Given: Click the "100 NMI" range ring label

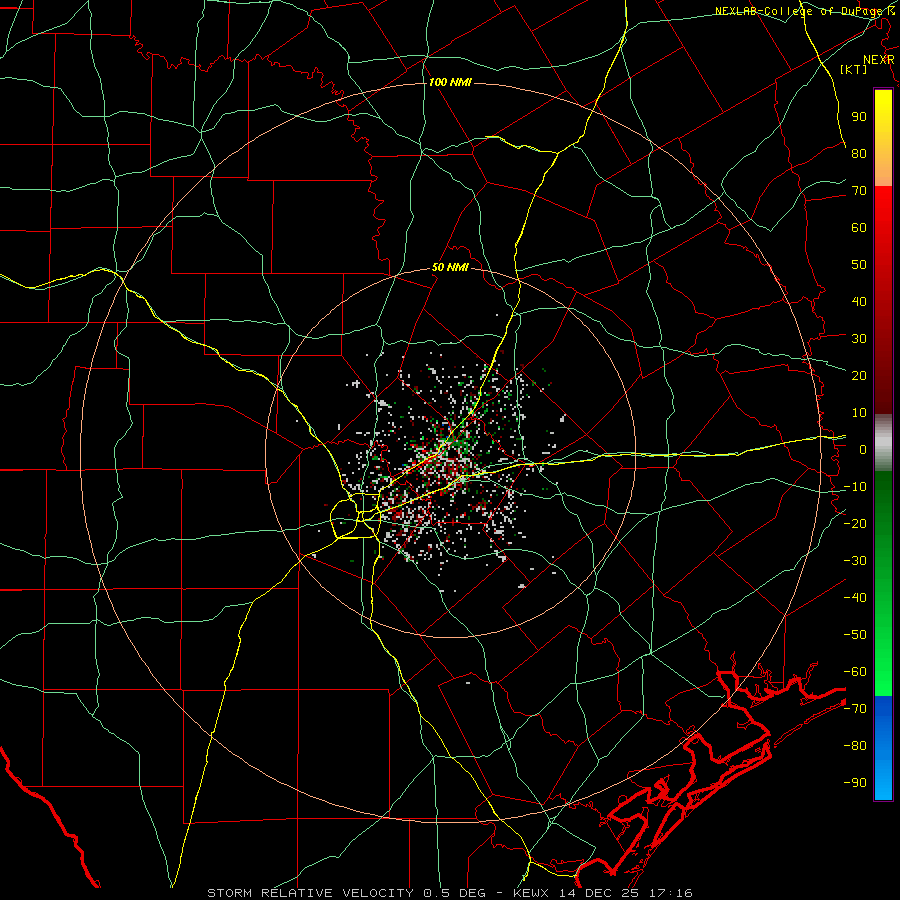Looking at the screenshot, I should click(450, 83).
